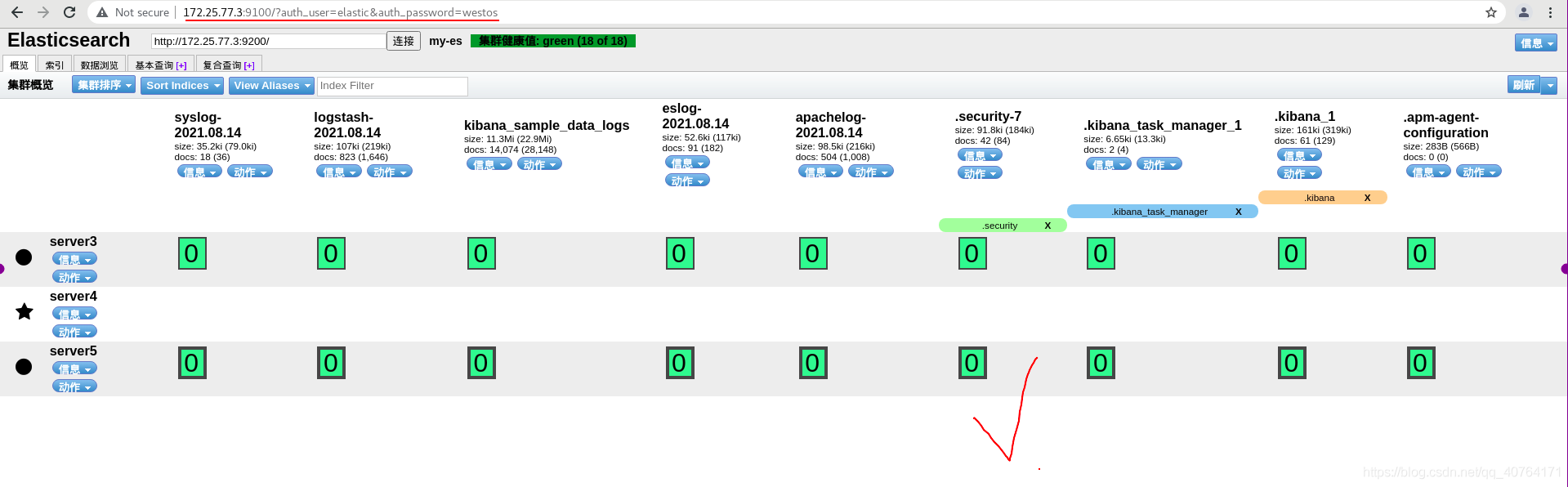Open .kibana_task_manager_1 动作 dropdown
The width and height of the screenshot is (1568, 487).
point(1159,164)
